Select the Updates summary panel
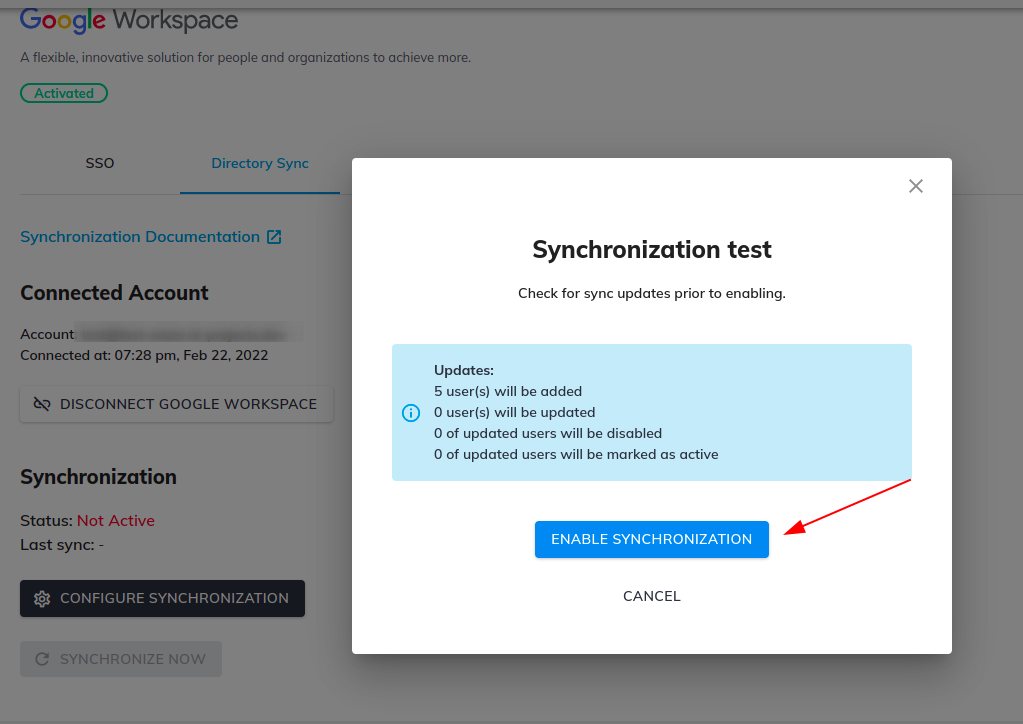 [x=651, y=412]
